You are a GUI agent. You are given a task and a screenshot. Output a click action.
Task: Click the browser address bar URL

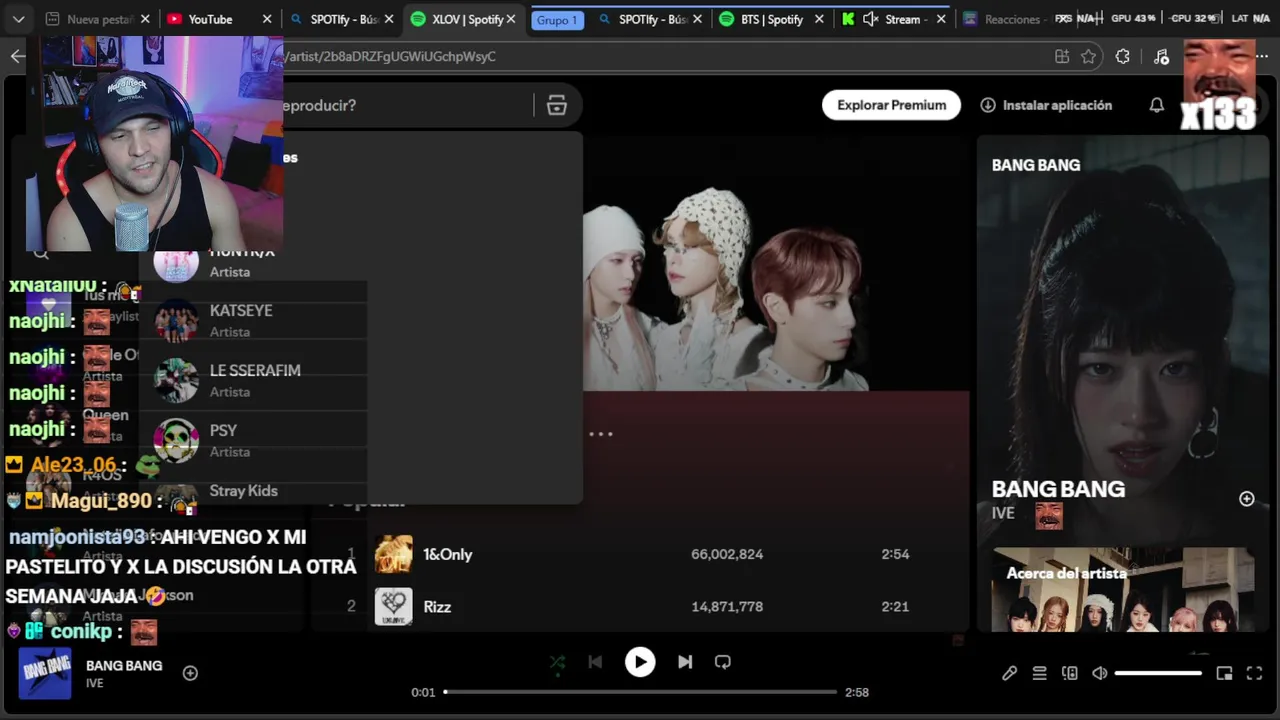(x=390, y=56)
